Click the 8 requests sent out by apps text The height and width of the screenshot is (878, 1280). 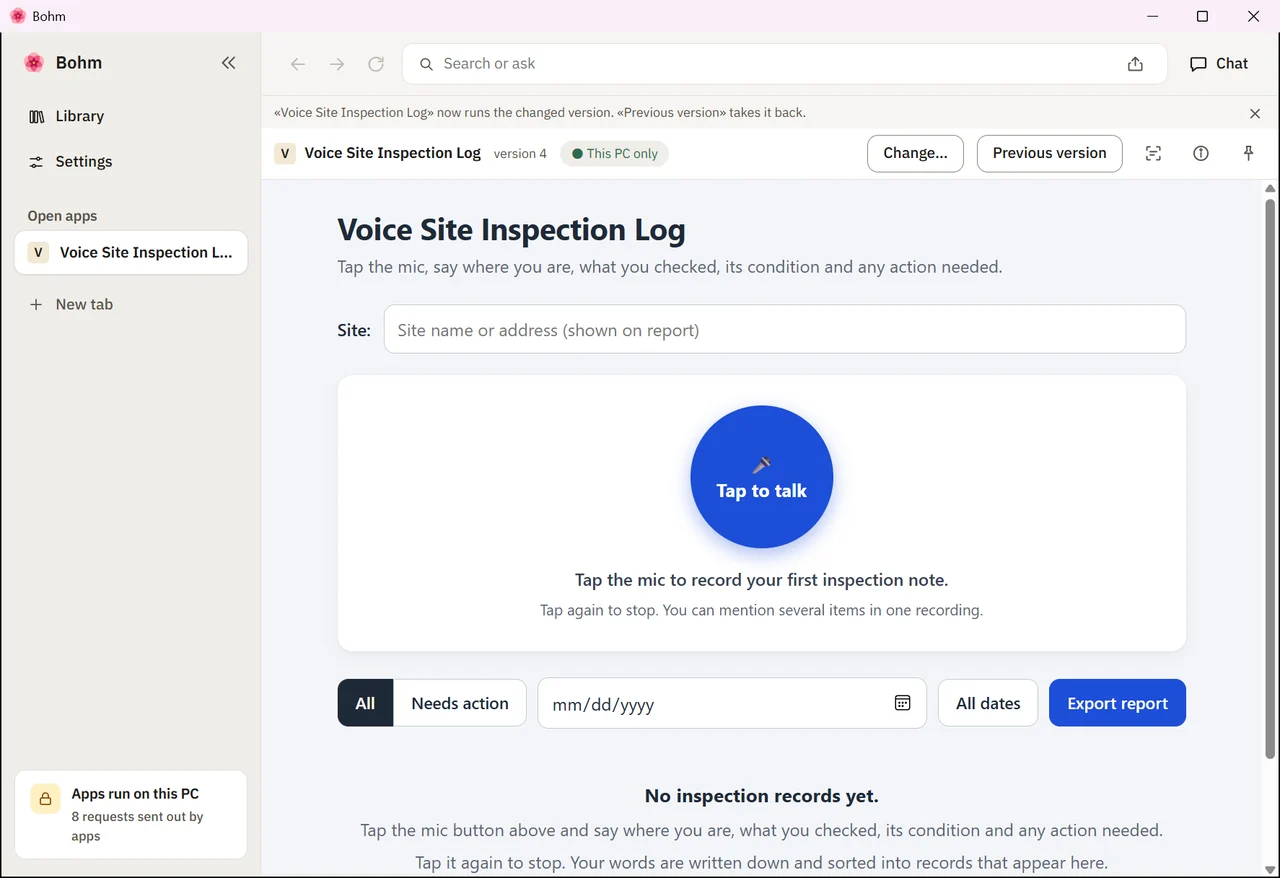click(x=137, y=826)
